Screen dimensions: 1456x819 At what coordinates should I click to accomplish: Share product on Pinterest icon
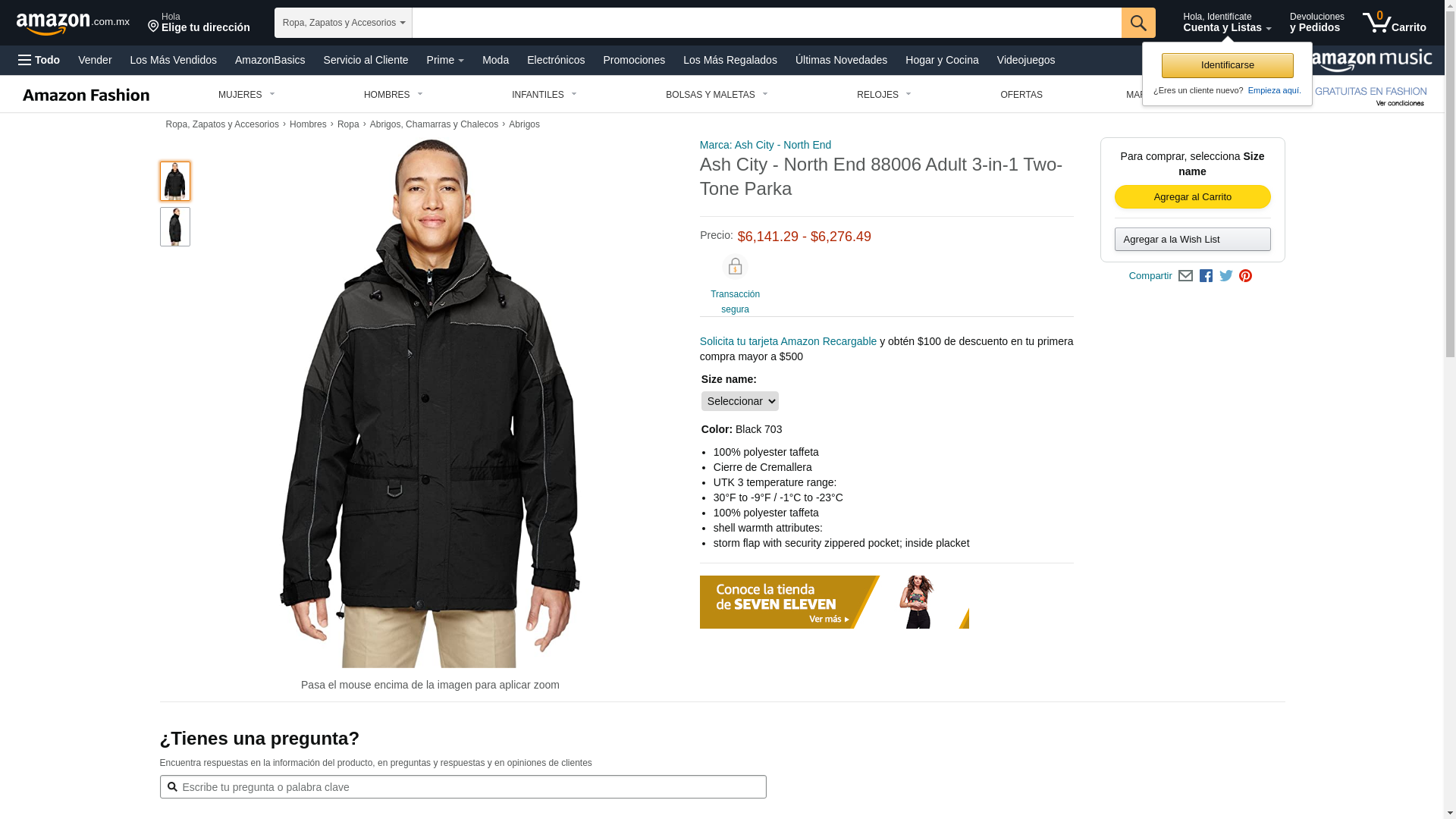pyautogui.click(x=1245, y=276)
